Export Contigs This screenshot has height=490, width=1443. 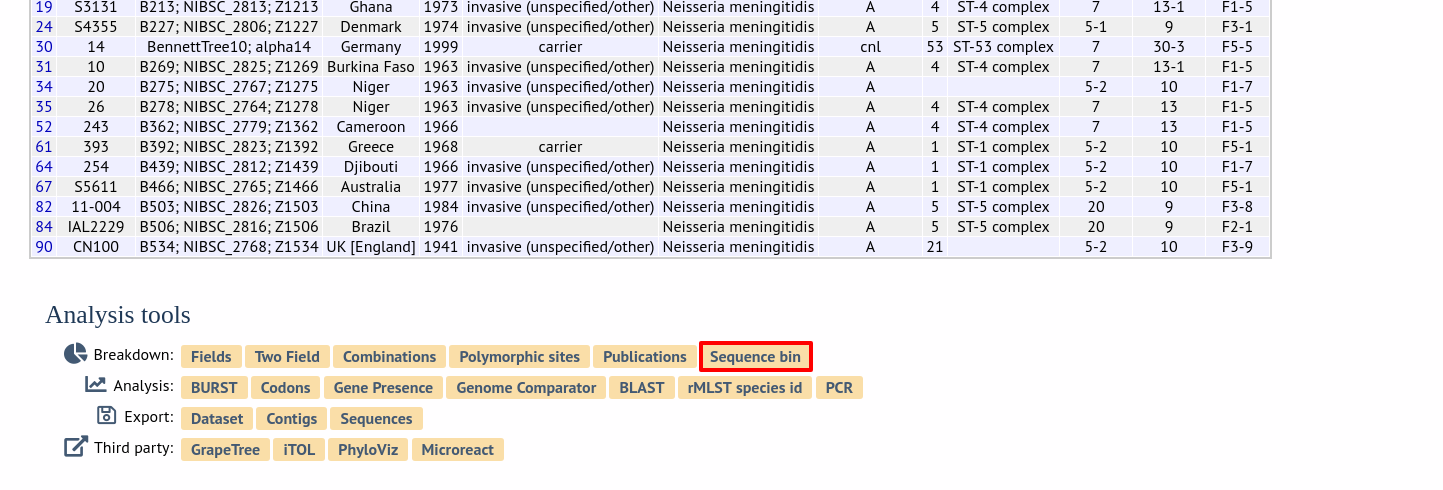point(291,419)
